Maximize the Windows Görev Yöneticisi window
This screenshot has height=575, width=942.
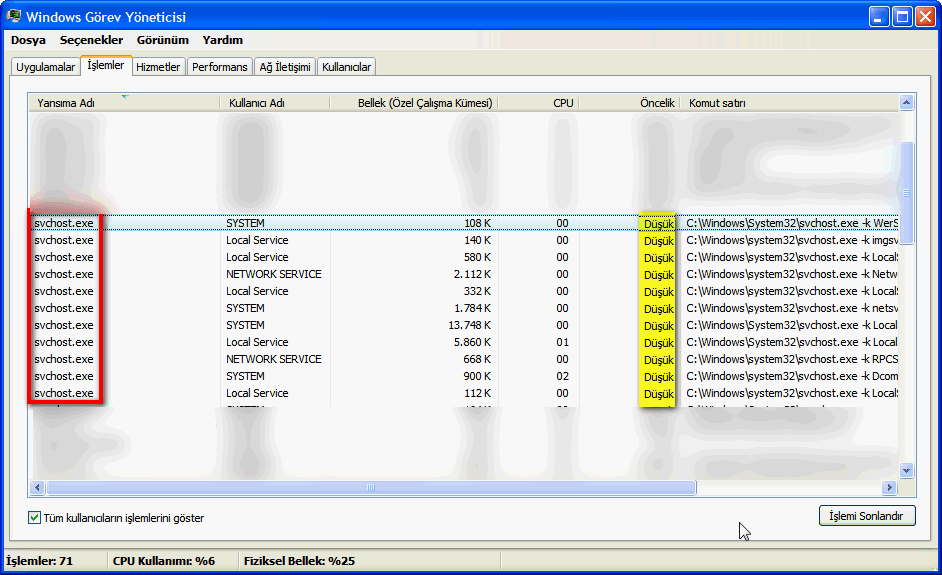[902, 16]
